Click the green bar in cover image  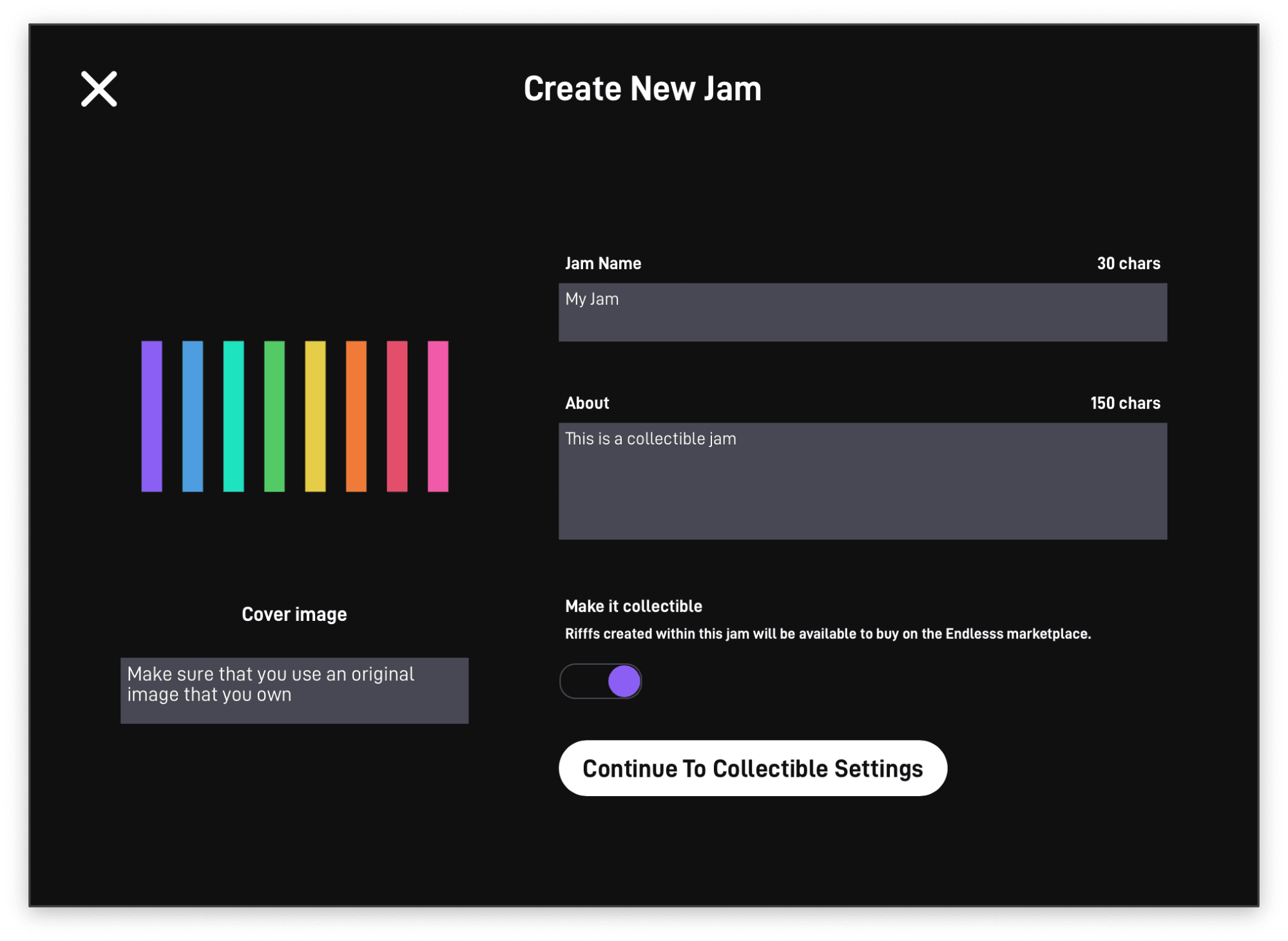[x=274, y=417]
